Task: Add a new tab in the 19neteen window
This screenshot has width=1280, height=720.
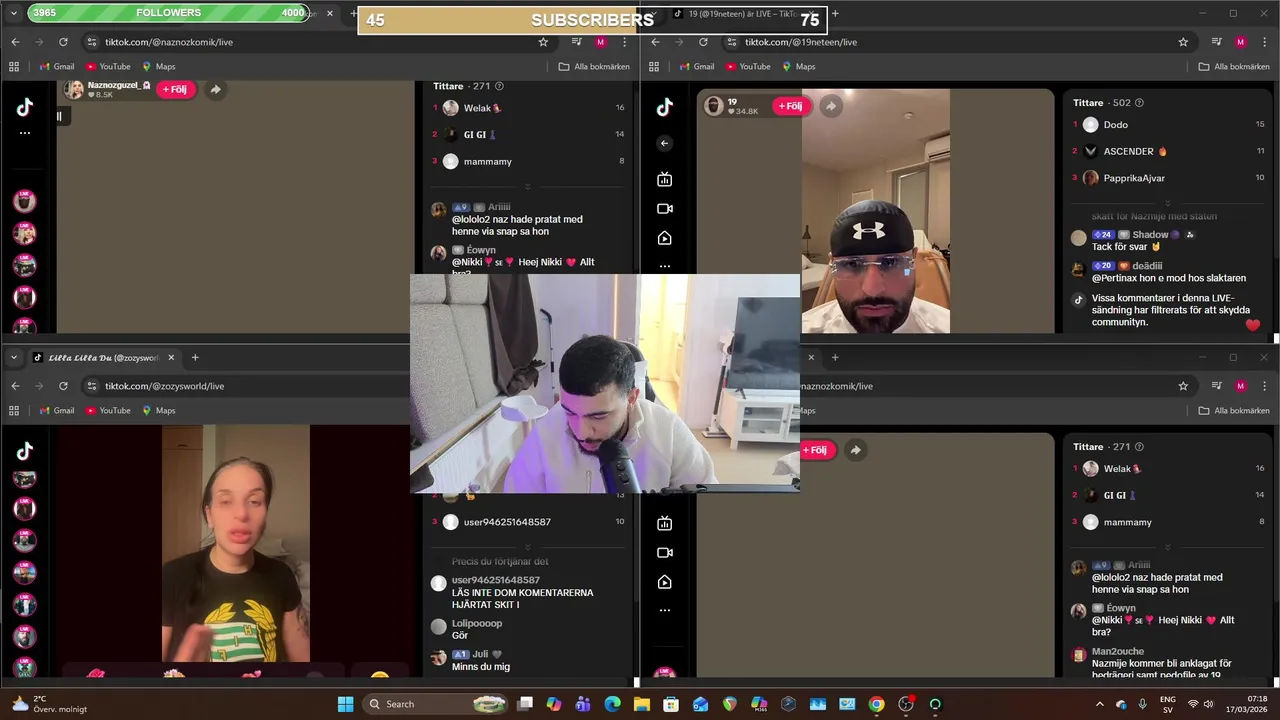Action: [x=835, y=14]
